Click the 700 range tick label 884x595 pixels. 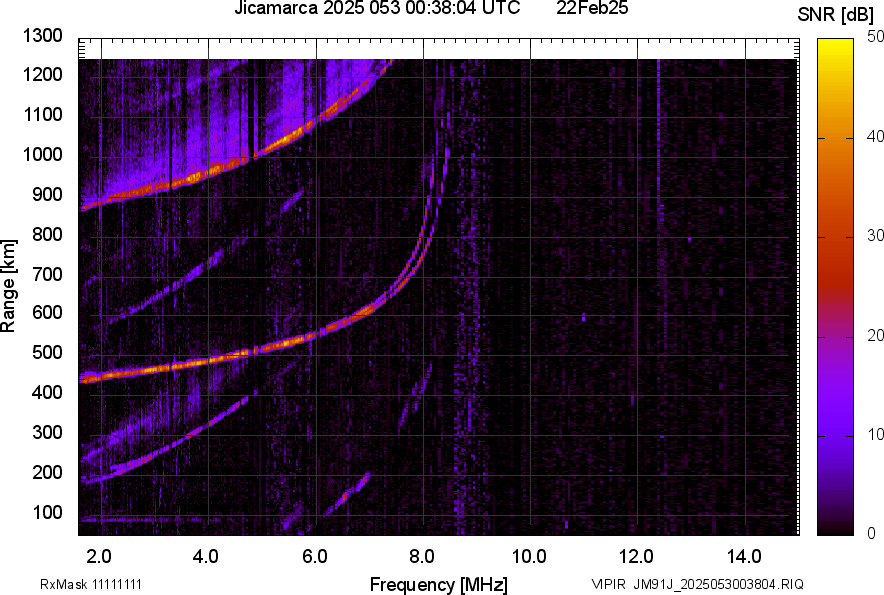pos(47,274)
